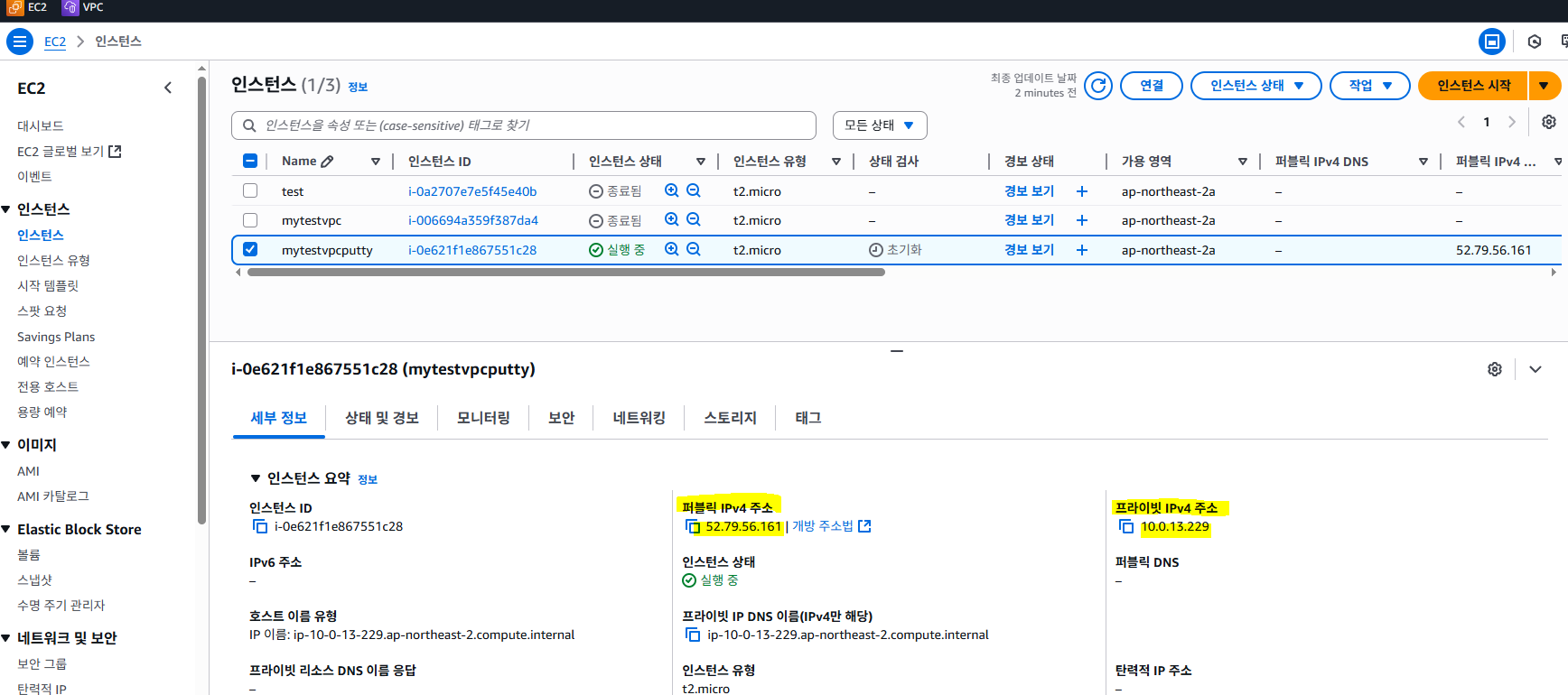The width and height of the screenshot is (1568, 695).
Task: Collapse the 인스턴스 sidebar section
Action: [x=6, y=209]
